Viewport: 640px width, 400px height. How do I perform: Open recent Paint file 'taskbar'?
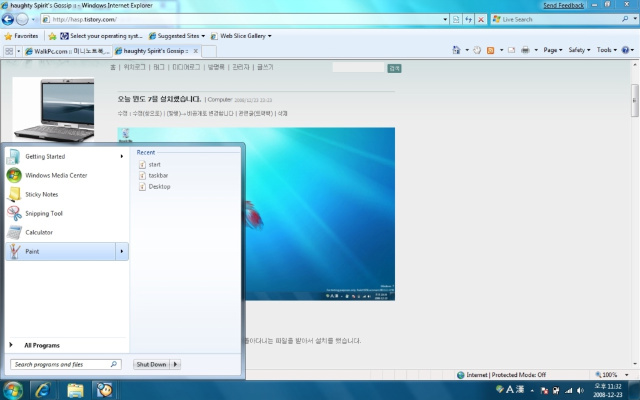tap(153, 176)
